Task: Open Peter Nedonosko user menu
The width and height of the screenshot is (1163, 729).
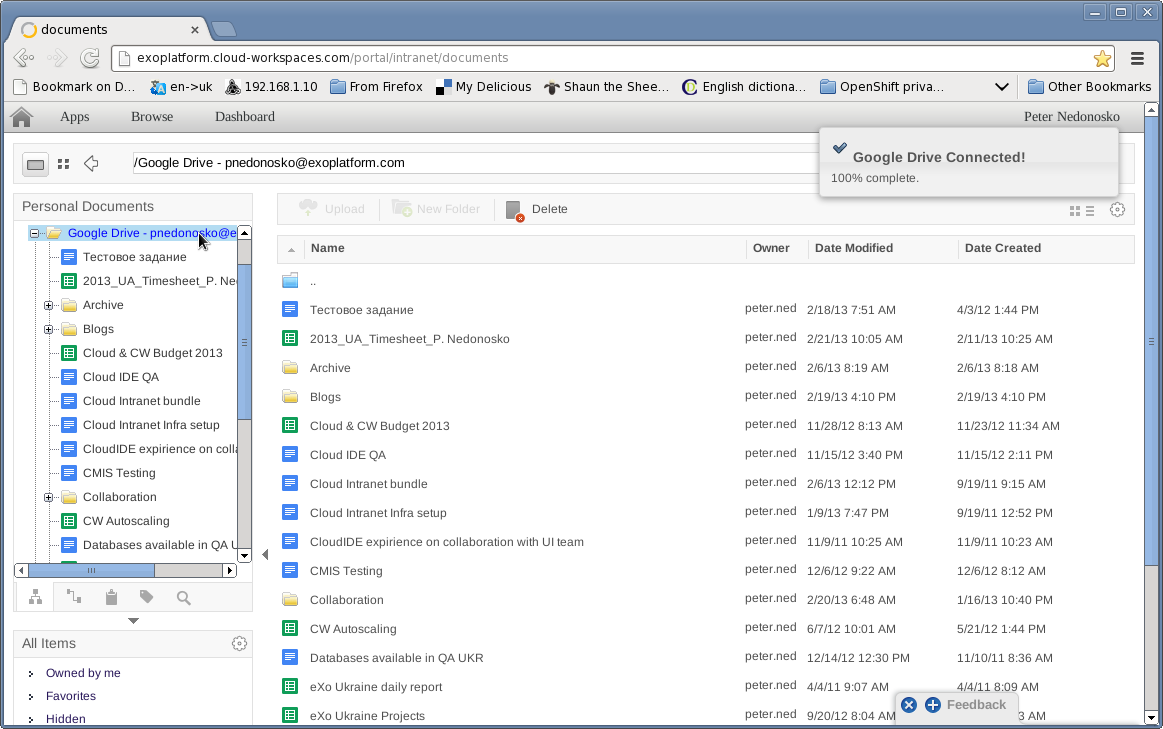Action: (1072, 116)
